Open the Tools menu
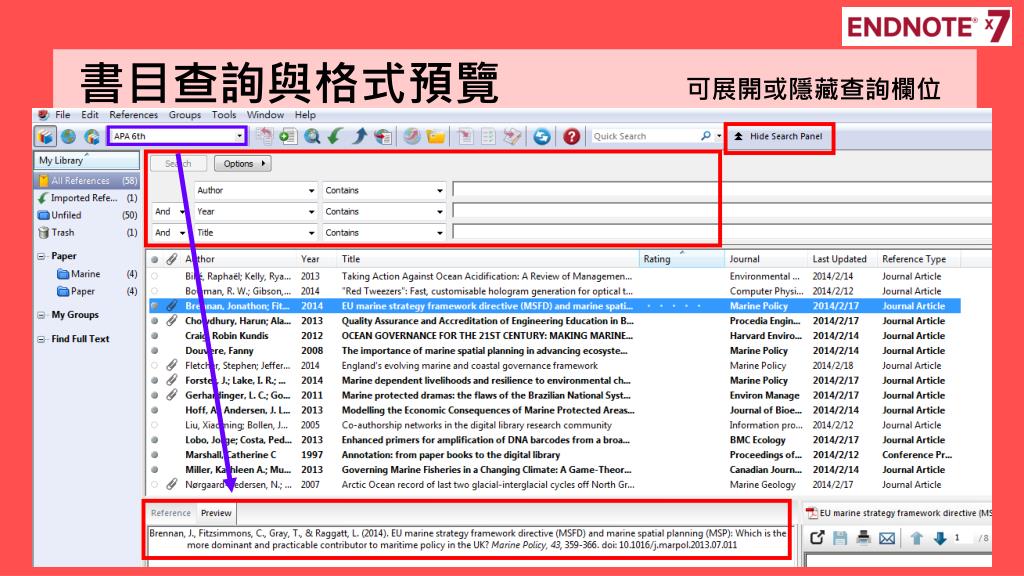The image size is (1024, 576). click(x=224, y=115)
